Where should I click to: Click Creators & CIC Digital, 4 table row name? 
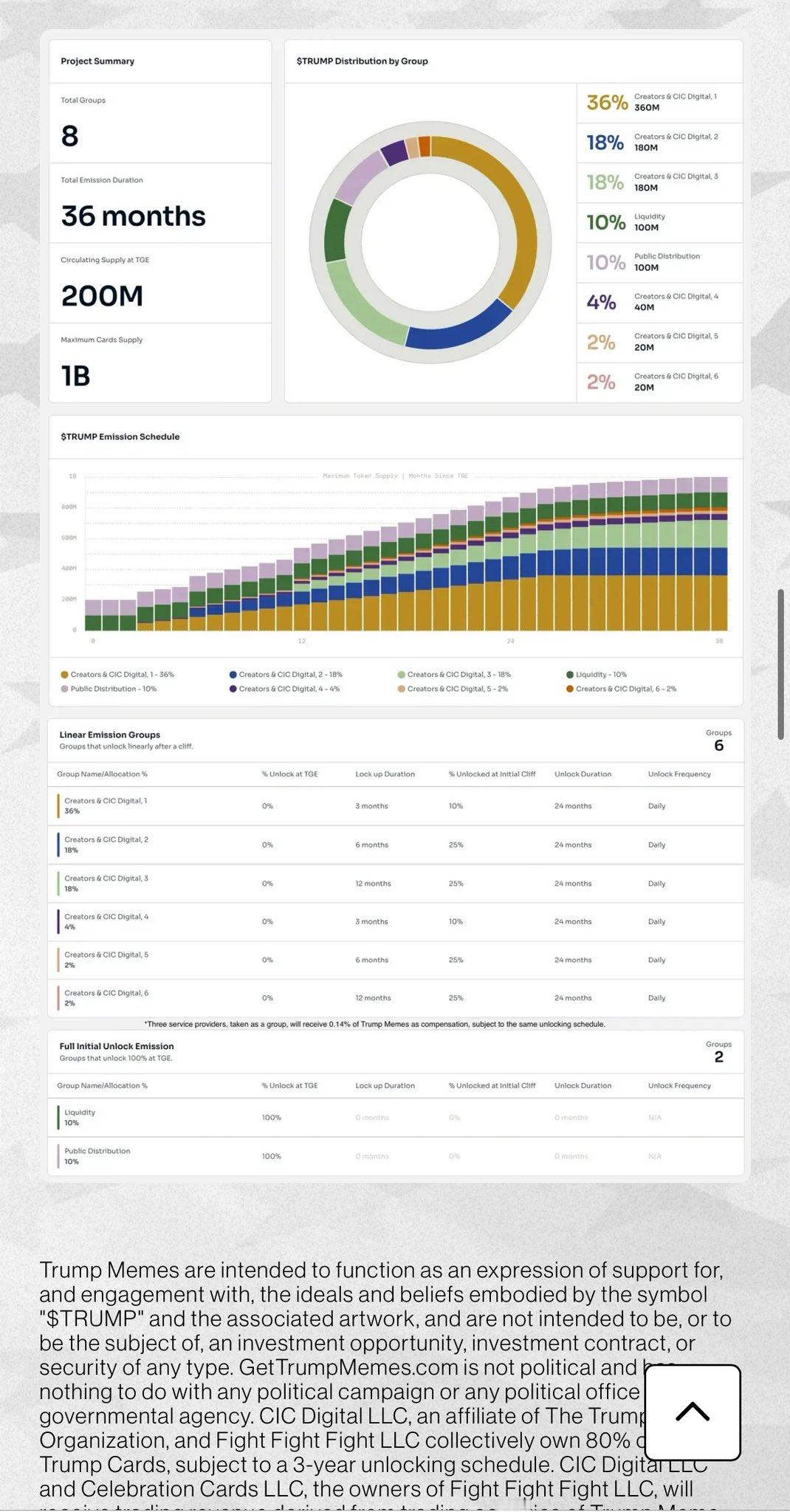point(106,917)
